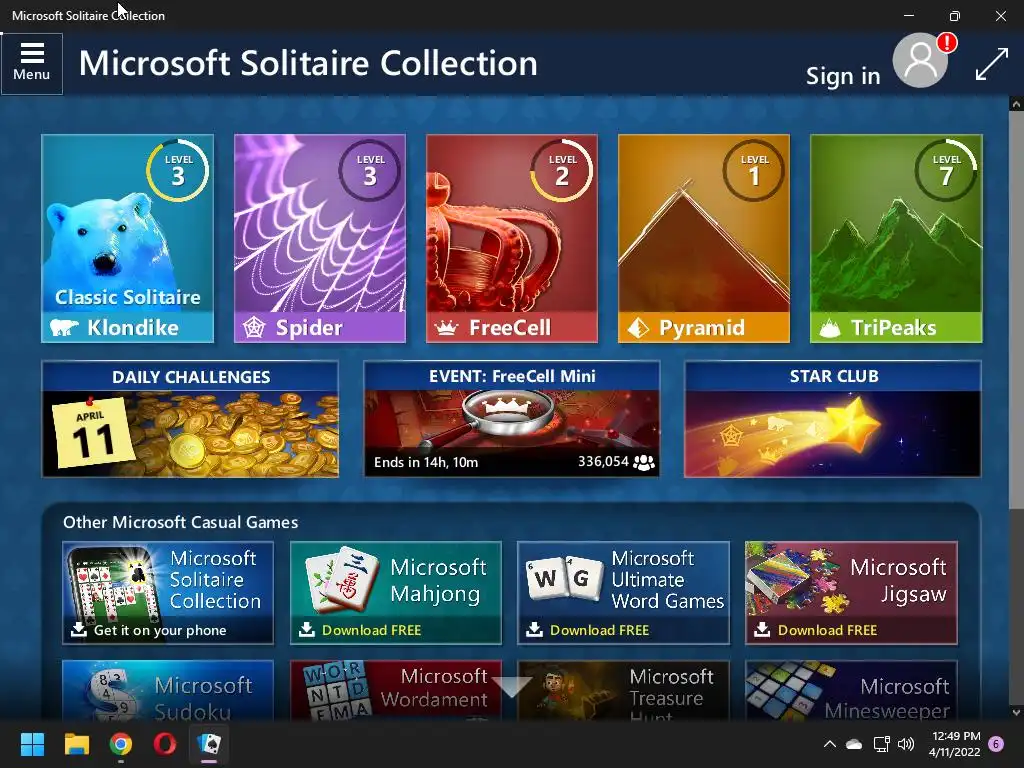
Task: Click 'Other Microsoft Casual Games' heading
Action: pyautogui.click(x=180, y=522)
